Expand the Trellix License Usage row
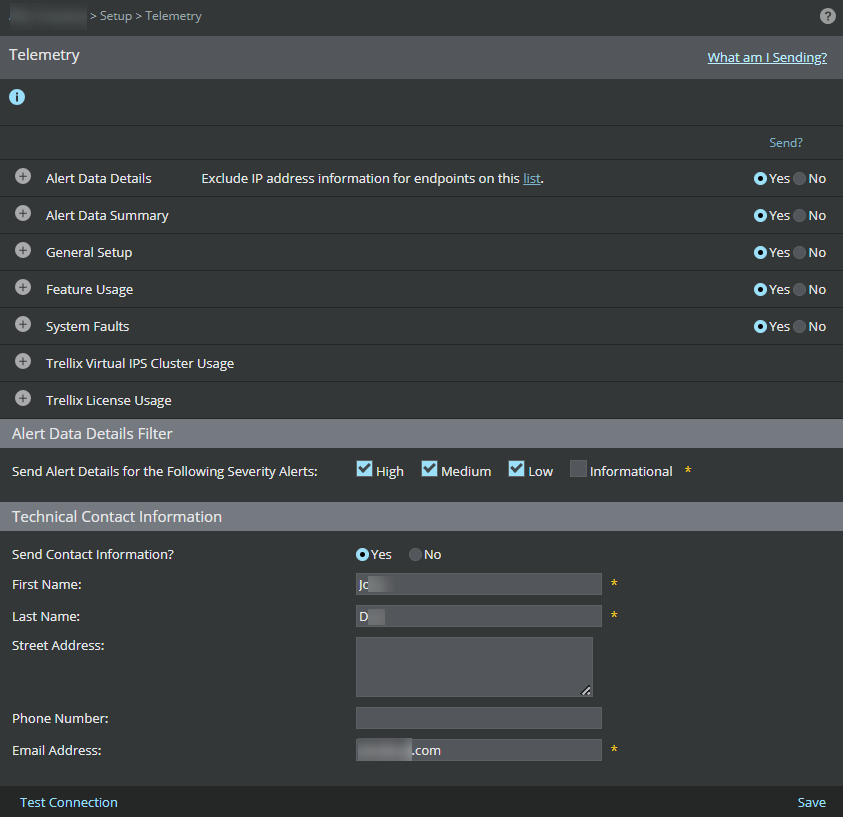The image size is (843, 817). pos(23,399)
